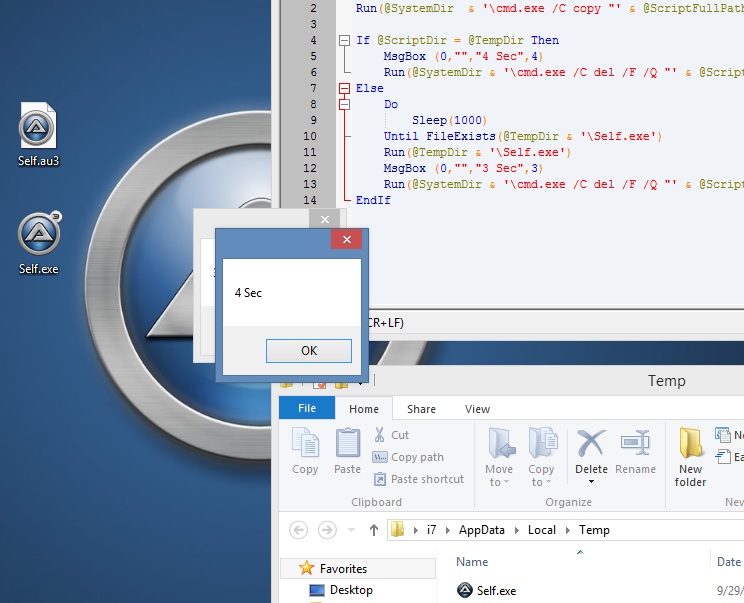Go up one folder with Up arrow
The height and width of the screenshot is (603, 744).
click(x=374, y=530)
